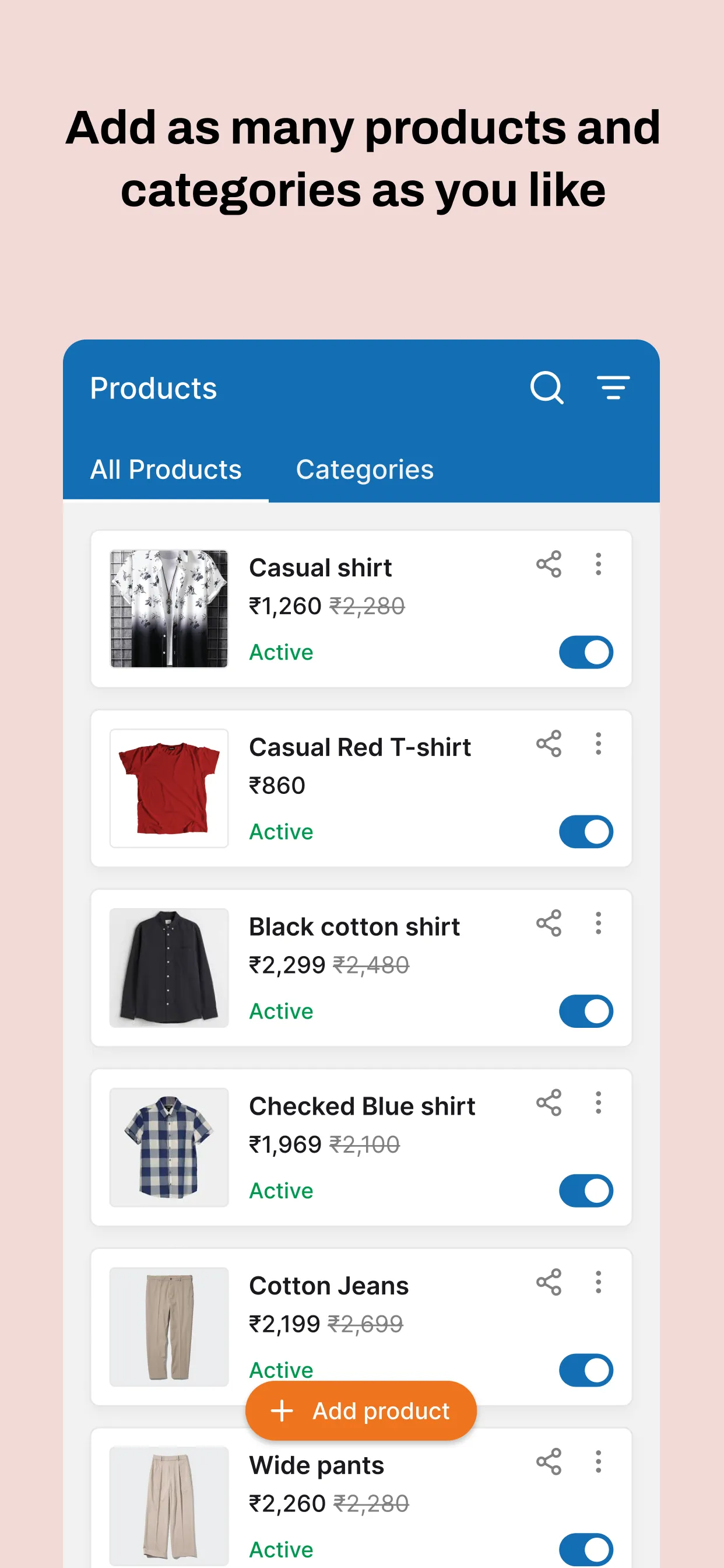Open the filter options icon
Screen dimensions: 724x1568
[613, 388]
